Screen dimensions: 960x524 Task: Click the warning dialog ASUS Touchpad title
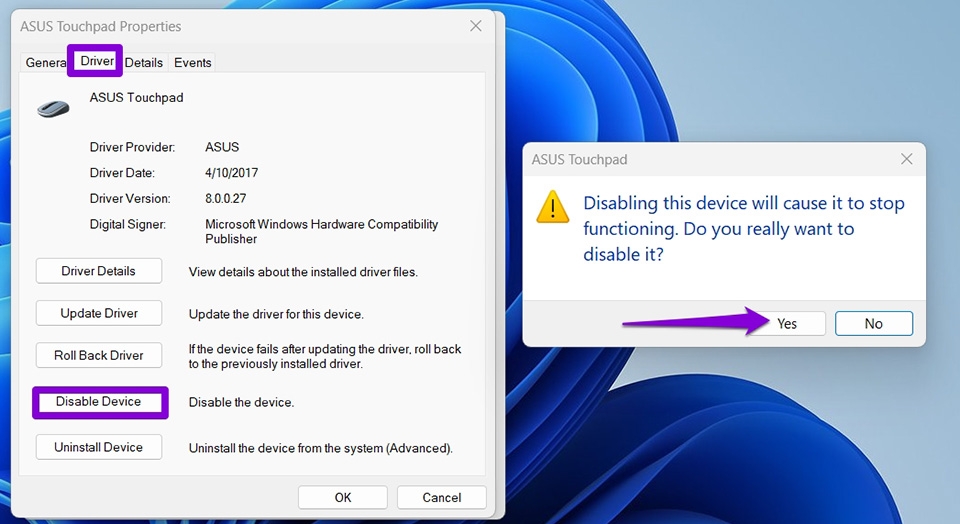click(579, 159)
